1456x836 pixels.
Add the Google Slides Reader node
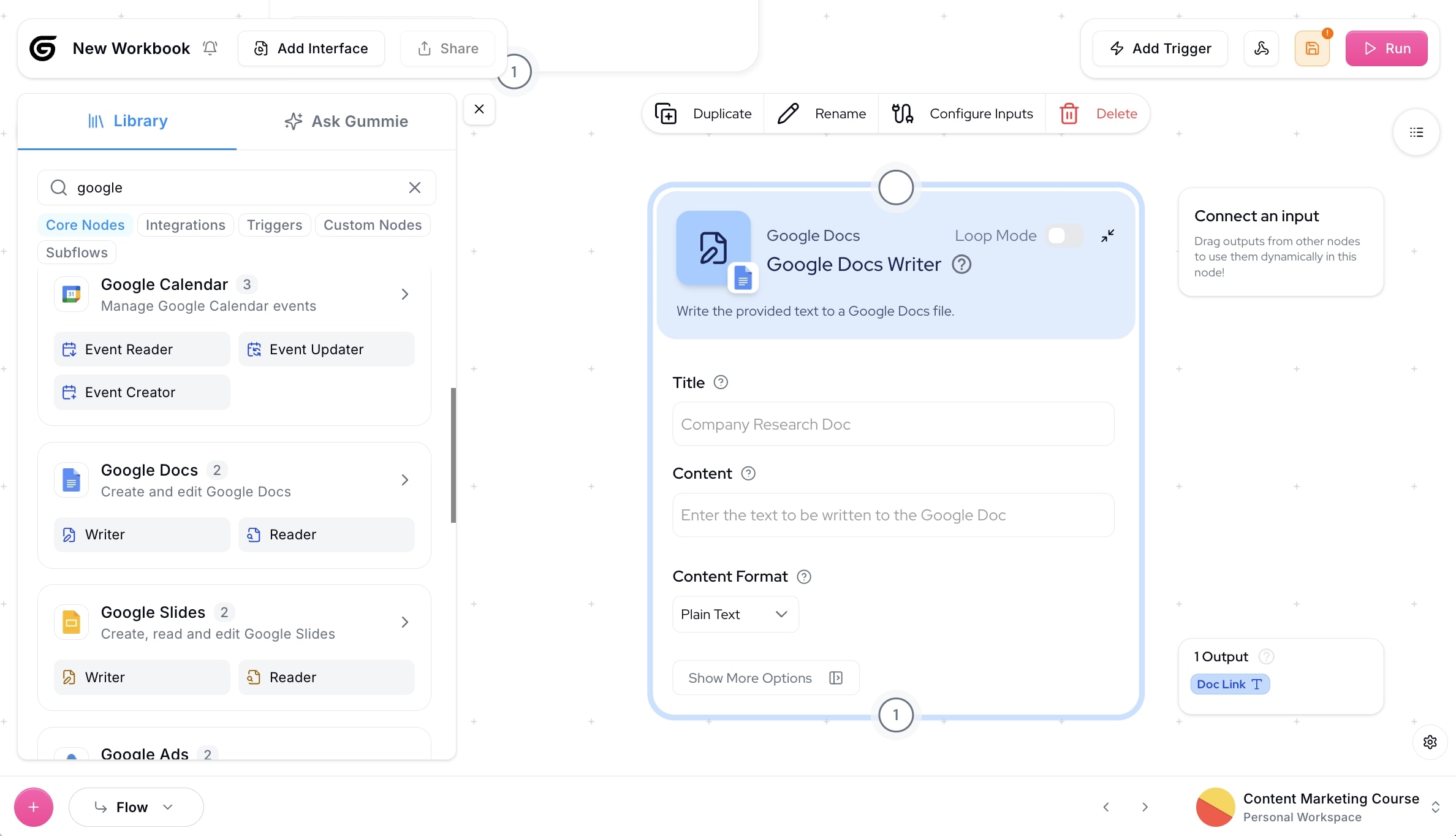(x=327, y=678)
